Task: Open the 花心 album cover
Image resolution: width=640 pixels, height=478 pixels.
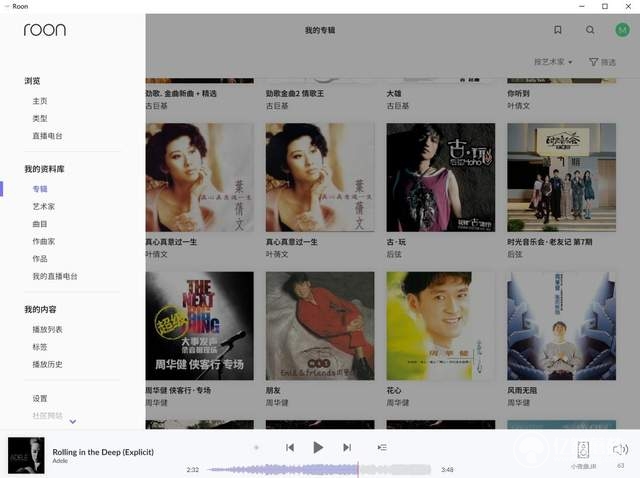Action: [441, 326]
